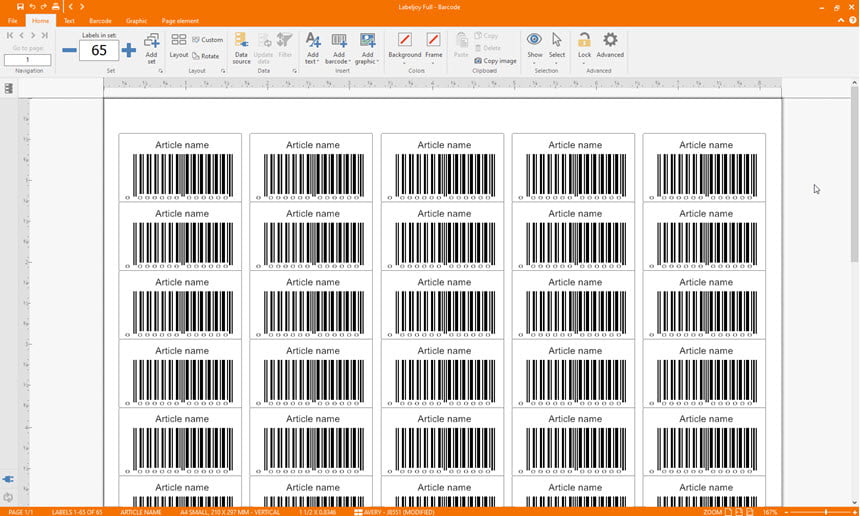Copy the label as image

pyautogui.click(x=495, y=61)
